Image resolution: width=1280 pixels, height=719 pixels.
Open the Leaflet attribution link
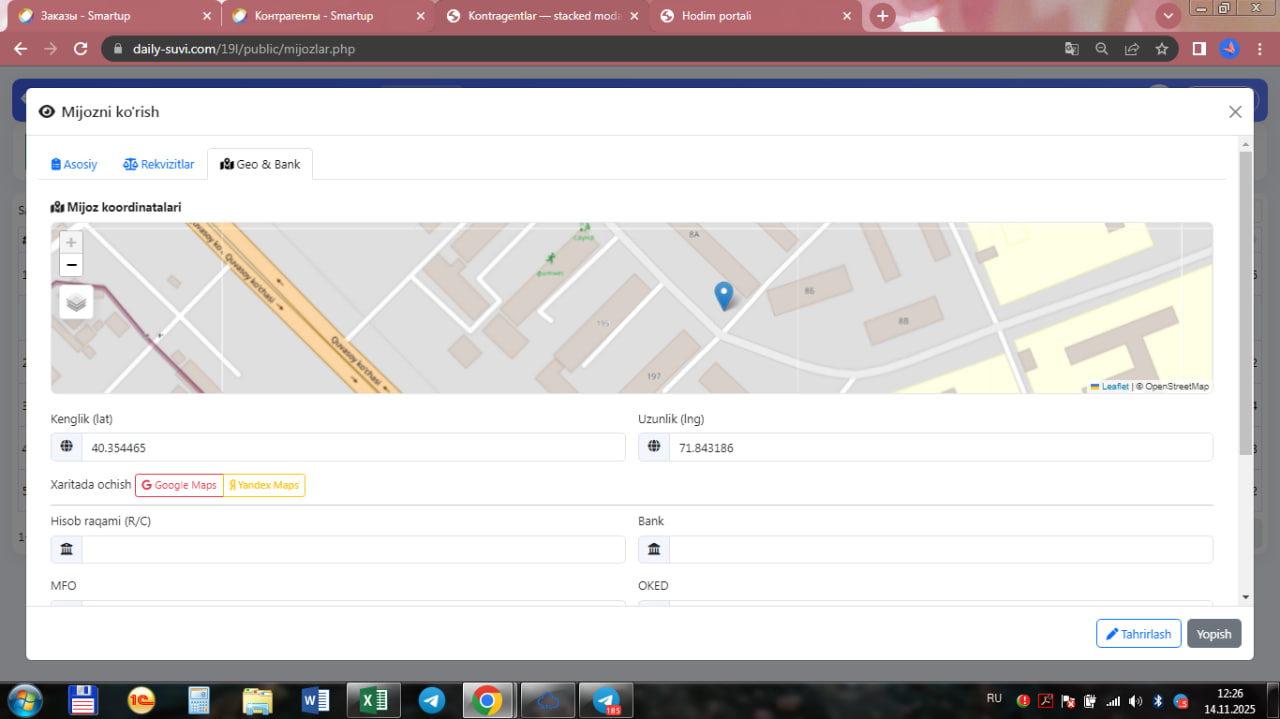pyautogui.click(x=1114, y=386)
